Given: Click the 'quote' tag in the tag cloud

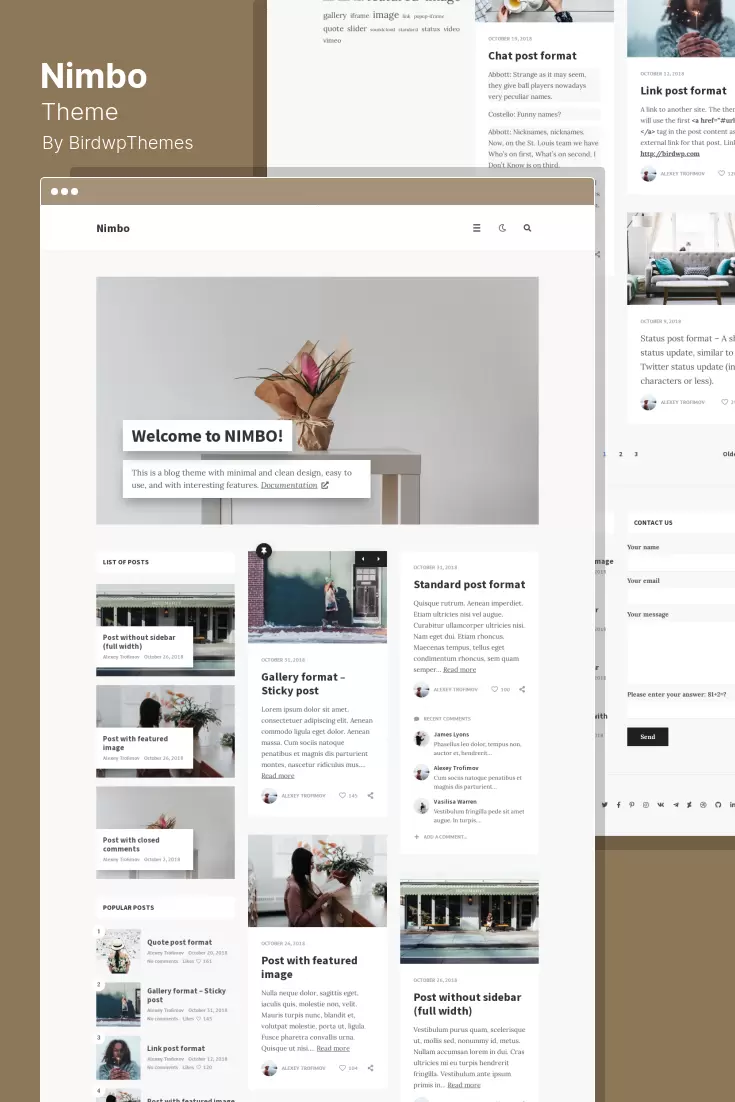Looking at the screenshot, I should [333, 29].
